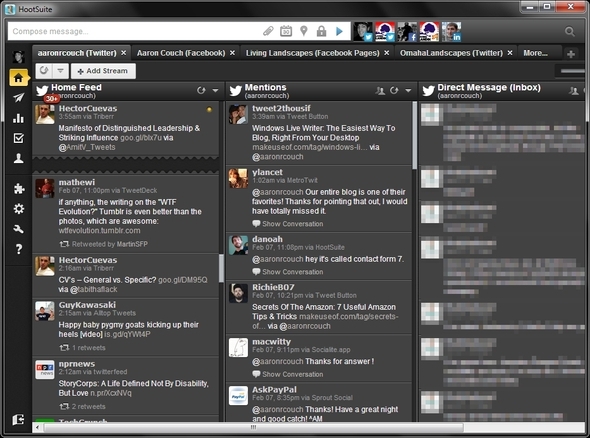The height and width of the screenshot is (438, 590).
Task: Open Analytics bar chart sidebar icon
Action: click(18, 118)
